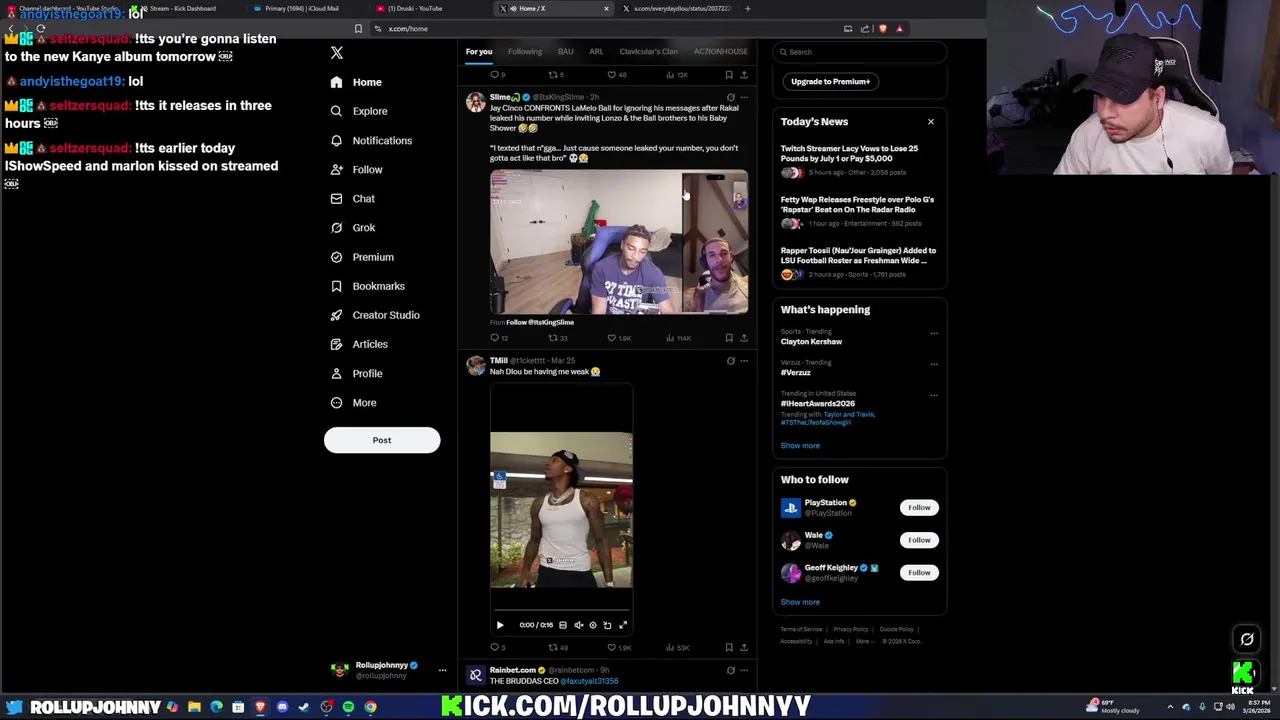Open Articles in the sidebar
Image resolution: width=1280 pixels, height=720 pixels.
pos(359,344)
